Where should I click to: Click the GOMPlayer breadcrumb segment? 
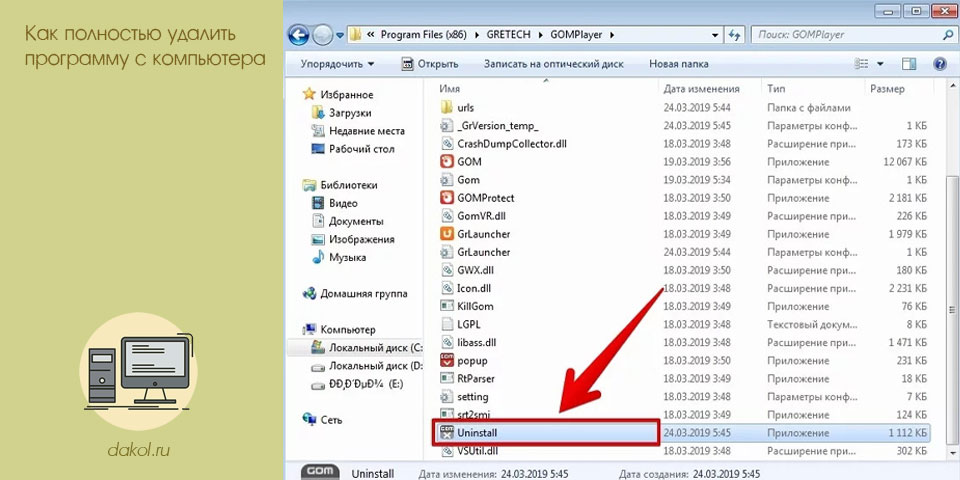point(574,35)
